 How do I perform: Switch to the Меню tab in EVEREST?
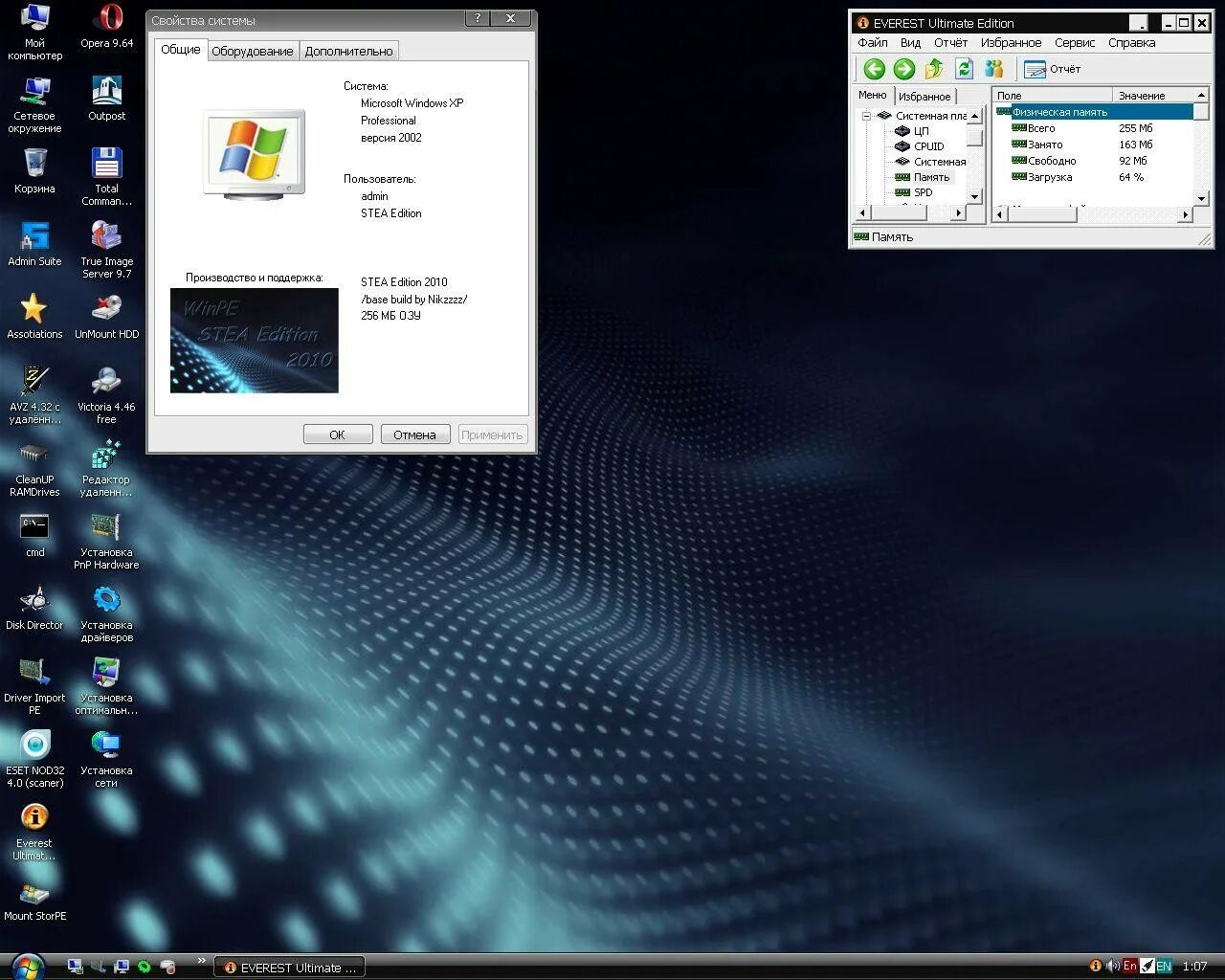tap(873, 95)
